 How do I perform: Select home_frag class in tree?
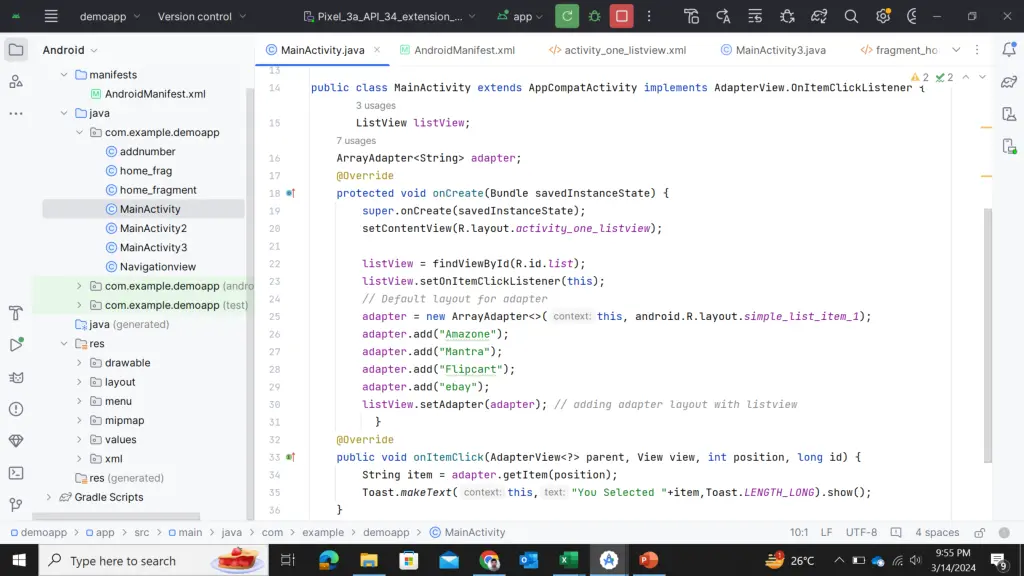click(146, 170)
